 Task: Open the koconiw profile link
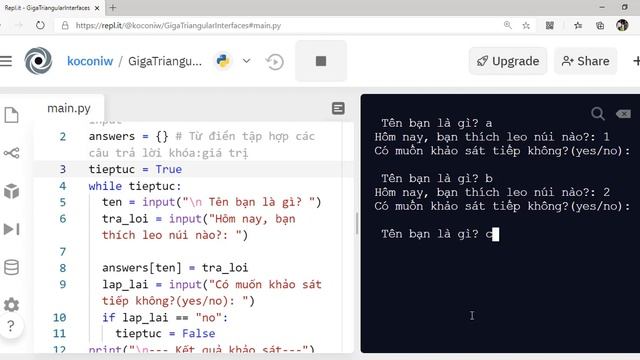pos(90,61)
